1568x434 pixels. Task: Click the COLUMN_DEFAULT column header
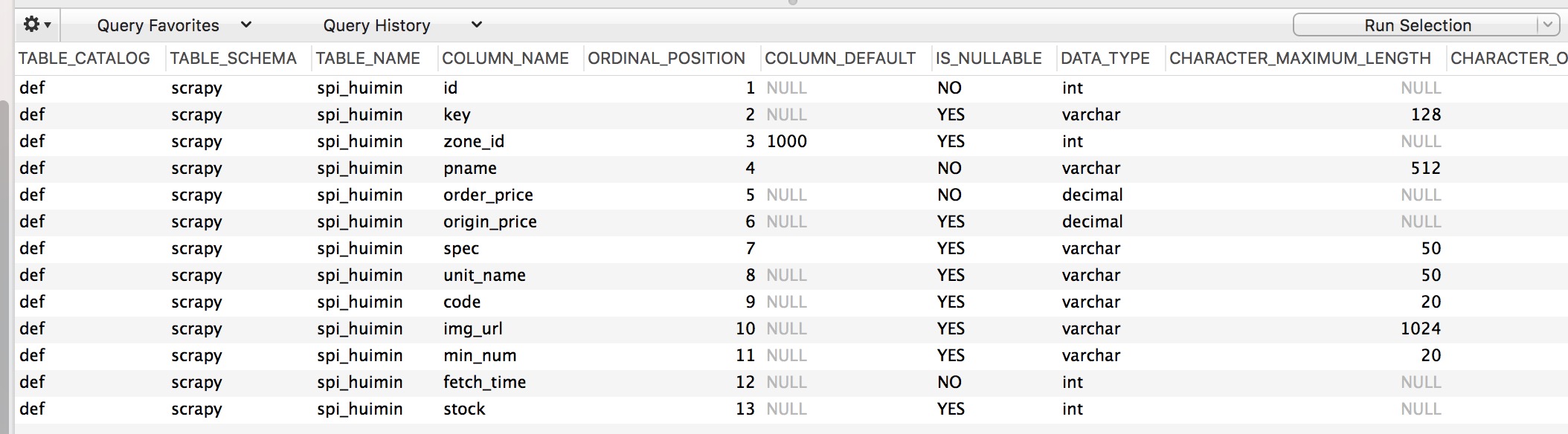coord(840,58)
